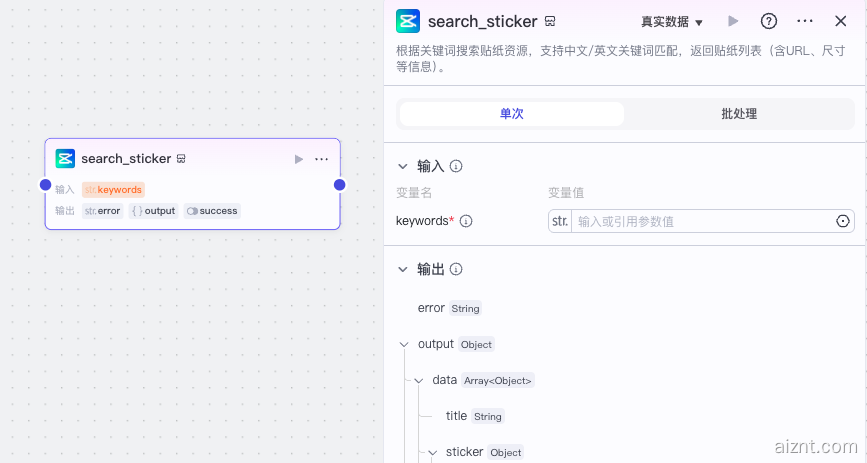Click the keywords variable name label
867x463 pixels.
coord(422,221)
